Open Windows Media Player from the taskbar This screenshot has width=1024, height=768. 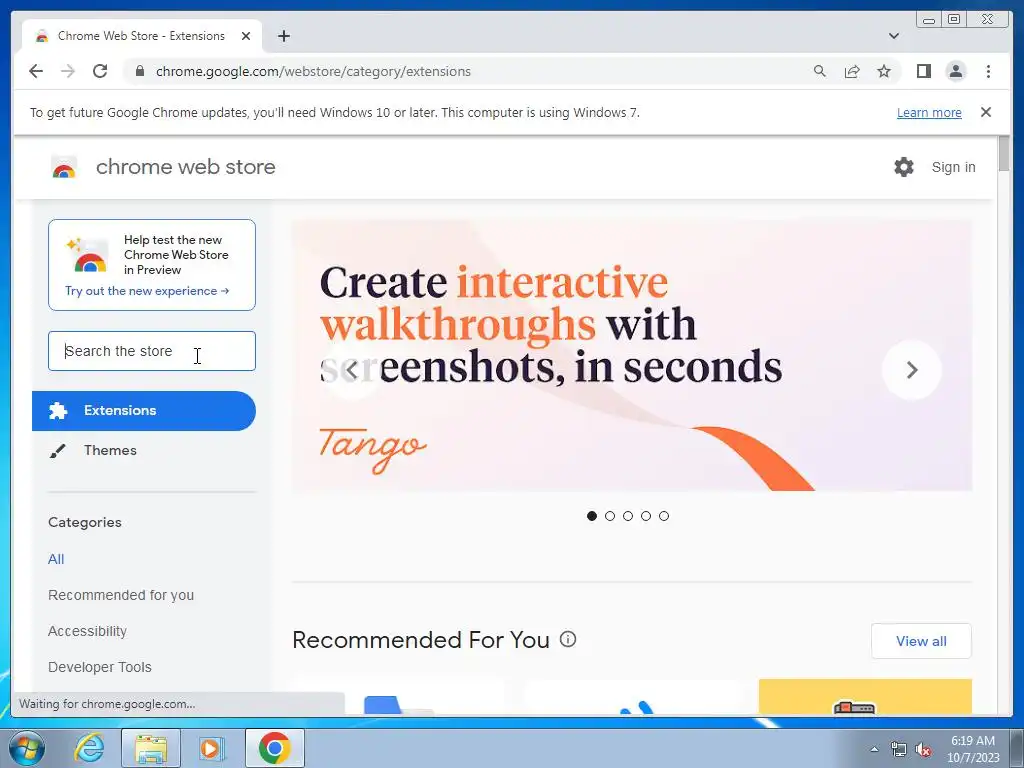coord(211,748)
